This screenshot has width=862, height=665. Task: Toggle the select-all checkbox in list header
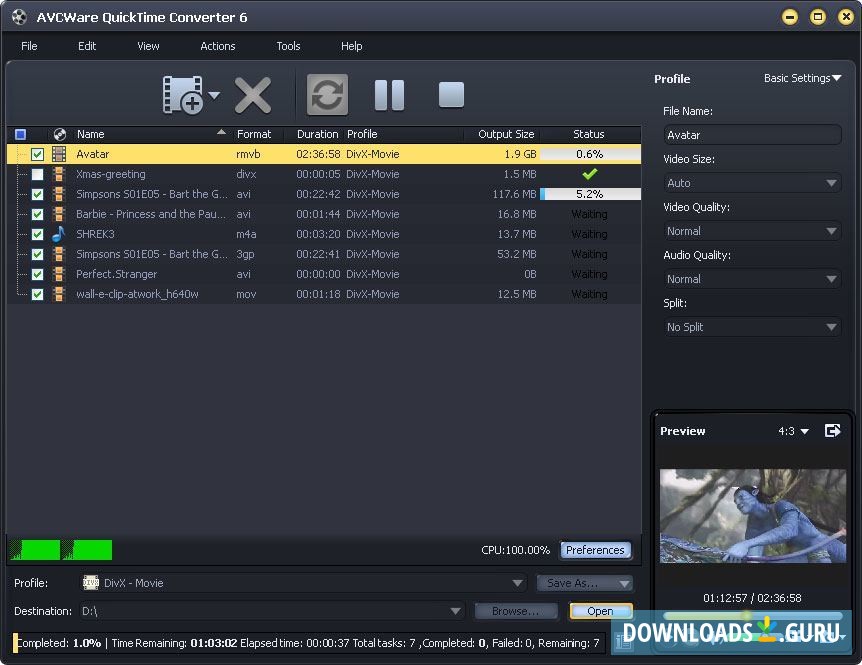click(19, 133)
